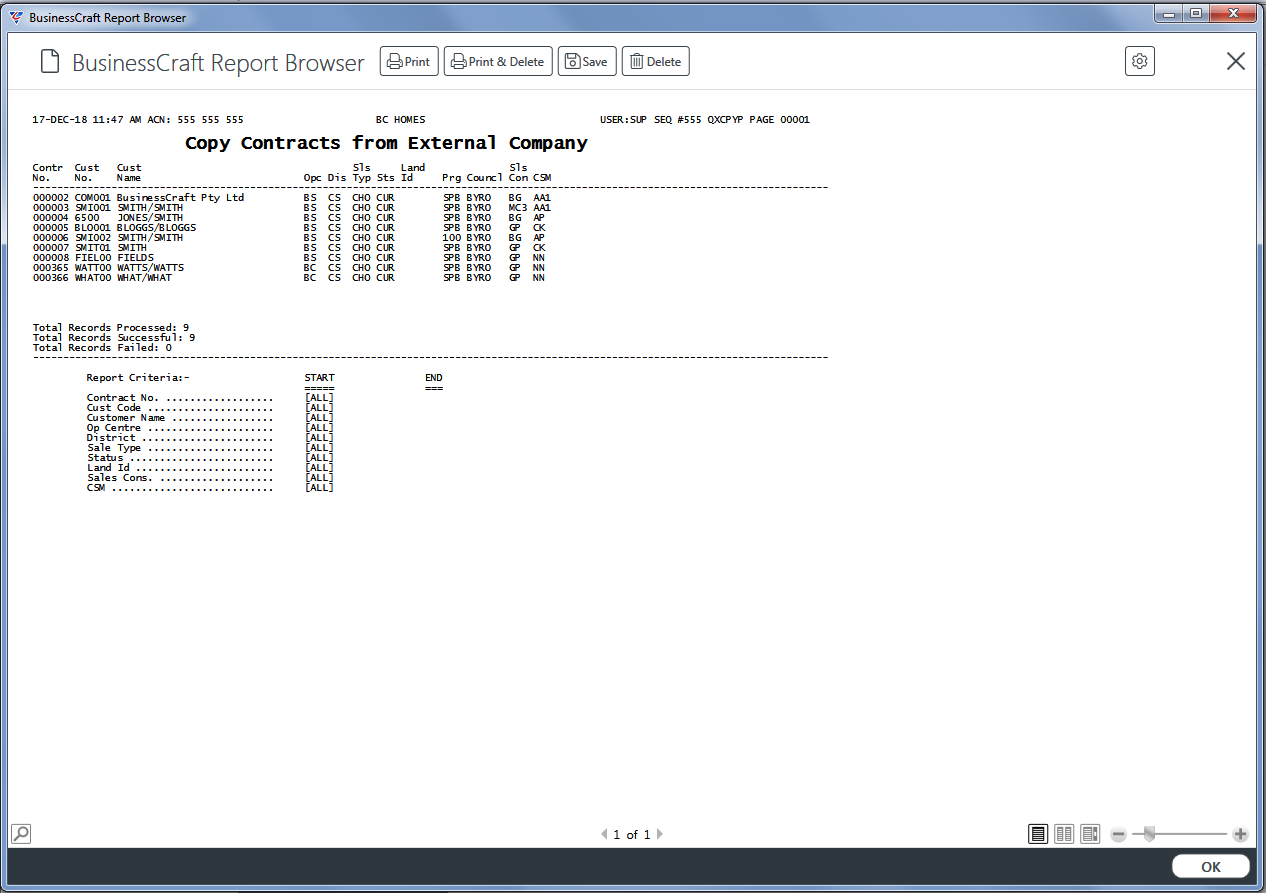1266x893 pixels.
Task: Select customer code WATT00
Action: pos(93,268)
